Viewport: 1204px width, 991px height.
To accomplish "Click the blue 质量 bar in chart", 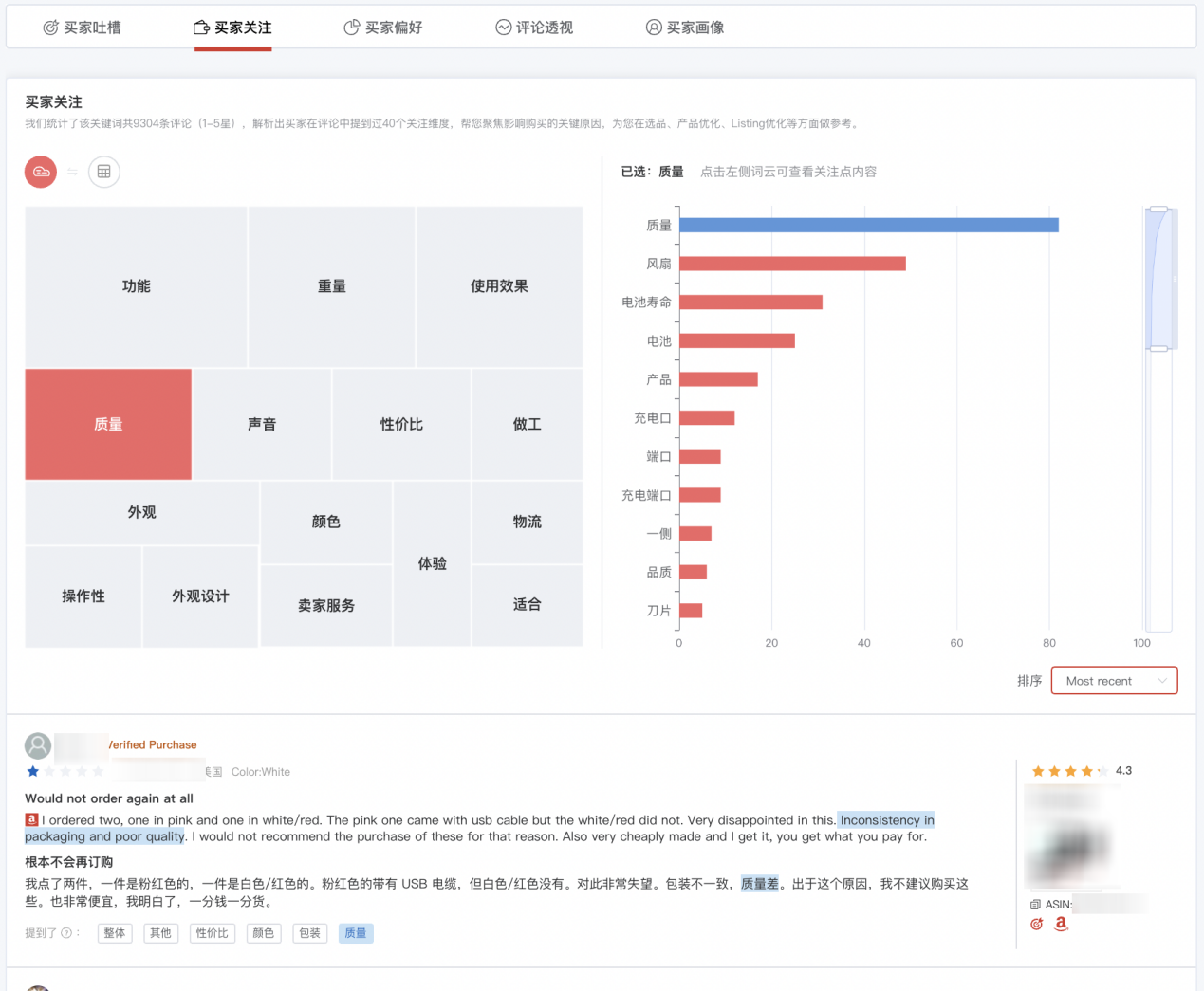I will click(x=868, y=225).
